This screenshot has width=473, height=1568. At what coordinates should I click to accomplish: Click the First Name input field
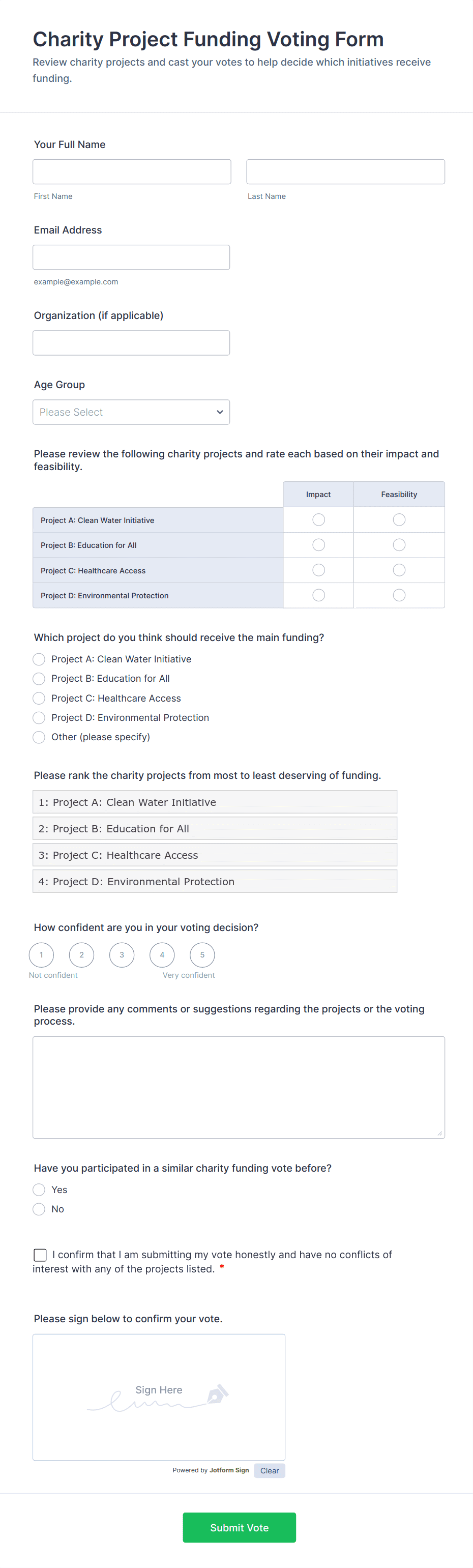[132, 171]
